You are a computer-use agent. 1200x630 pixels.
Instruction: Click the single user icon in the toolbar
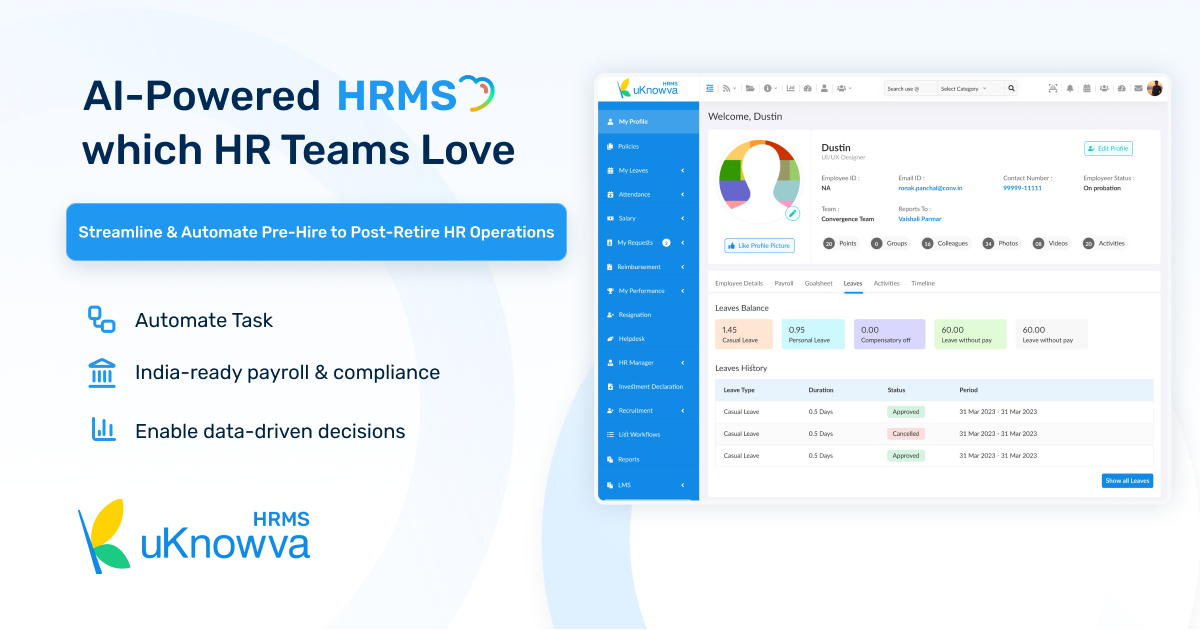824,88
